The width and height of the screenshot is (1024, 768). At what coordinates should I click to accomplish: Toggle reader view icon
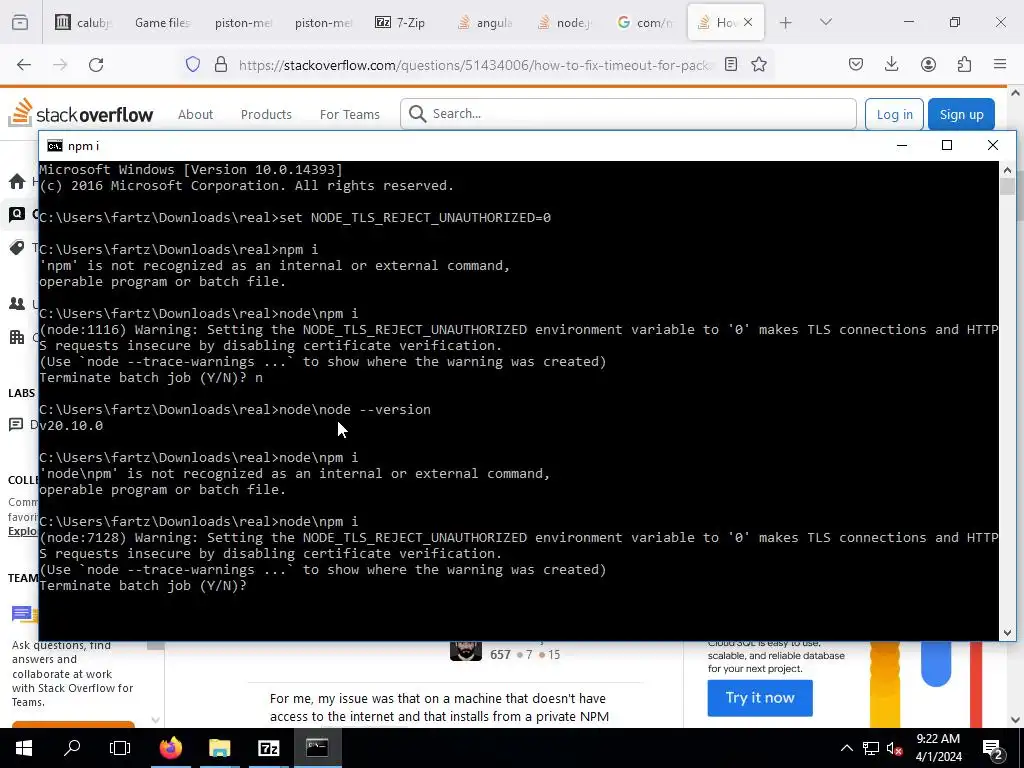click(731, 64)
